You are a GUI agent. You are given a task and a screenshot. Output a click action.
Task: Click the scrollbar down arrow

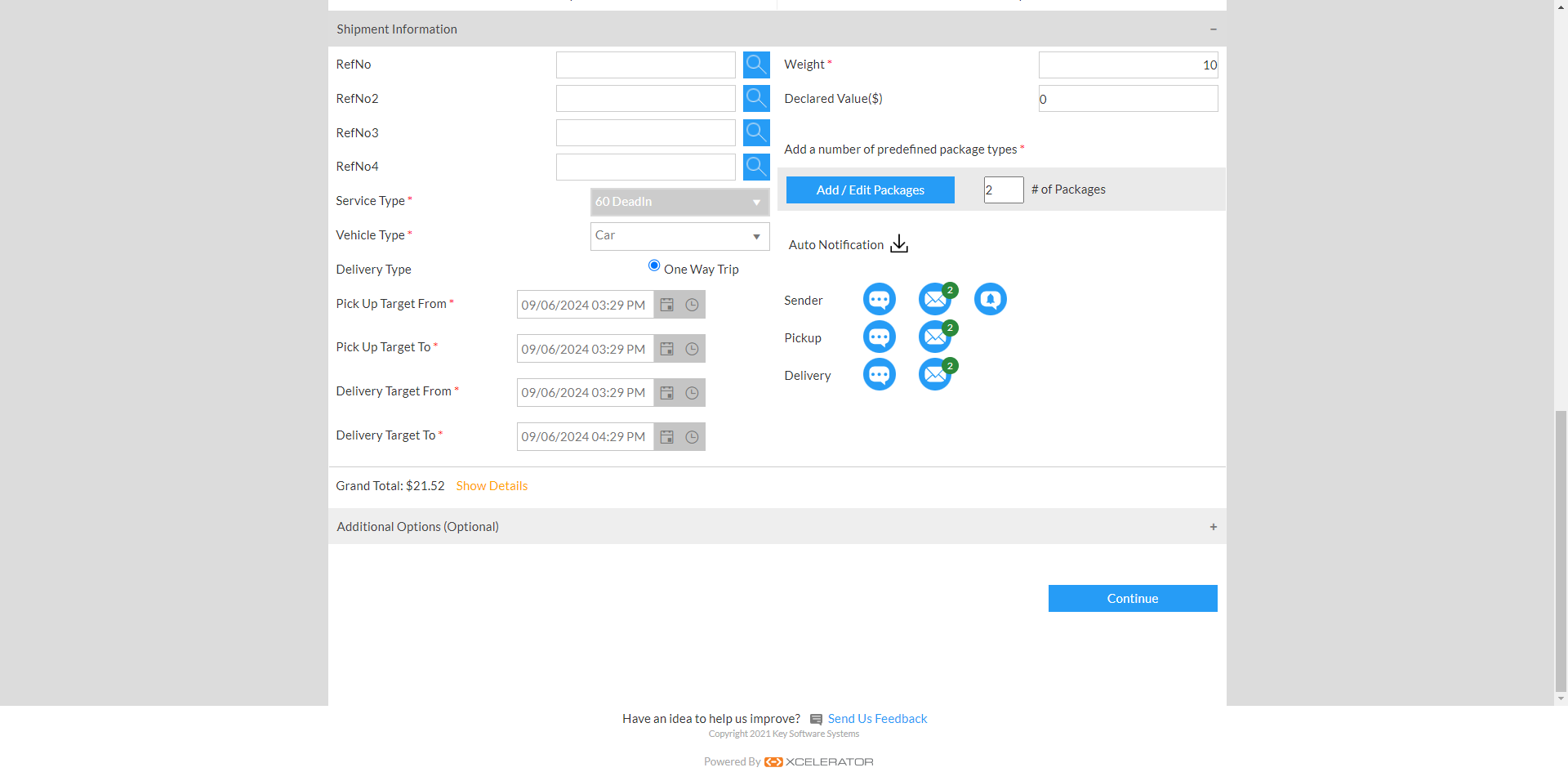click(1561, 699)
